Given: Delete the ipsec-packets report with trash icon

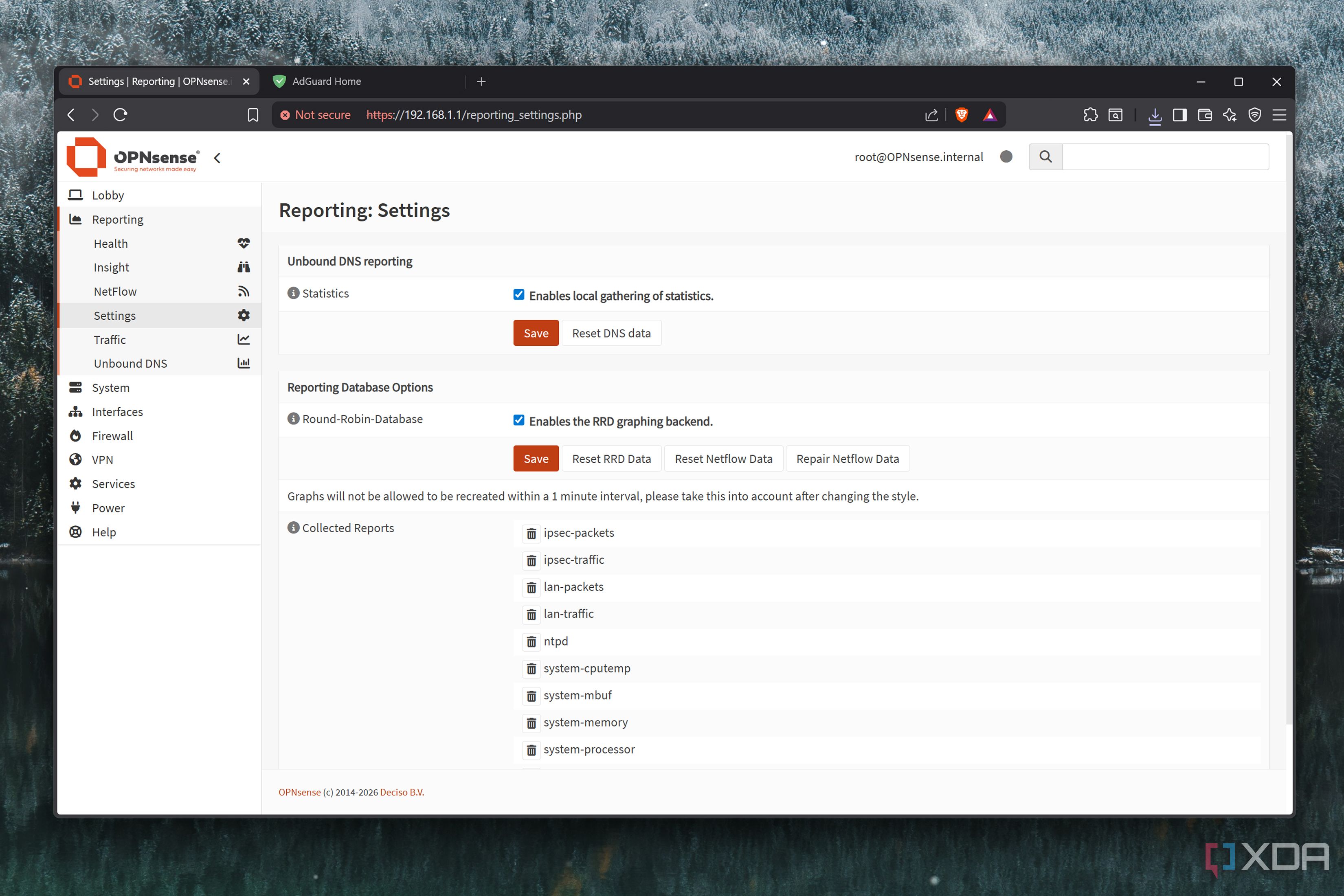Looking at the screenshot, I should click(531, 533).
